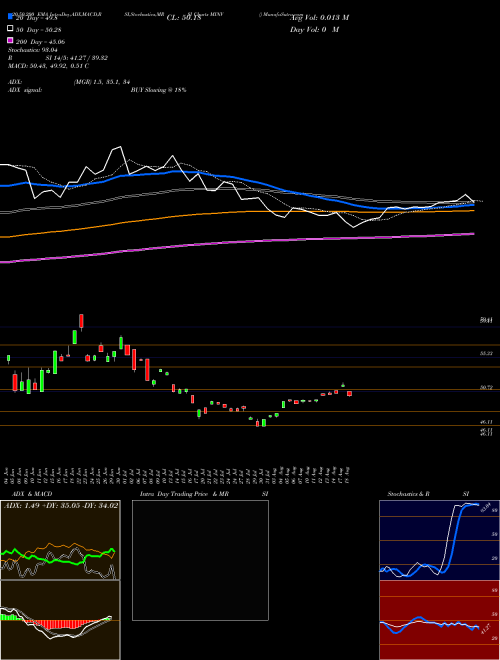The height and width of the screenshot is (660, 500).
Task: Select the Stochastics & RSI panel title
Action: click(428, 494)
